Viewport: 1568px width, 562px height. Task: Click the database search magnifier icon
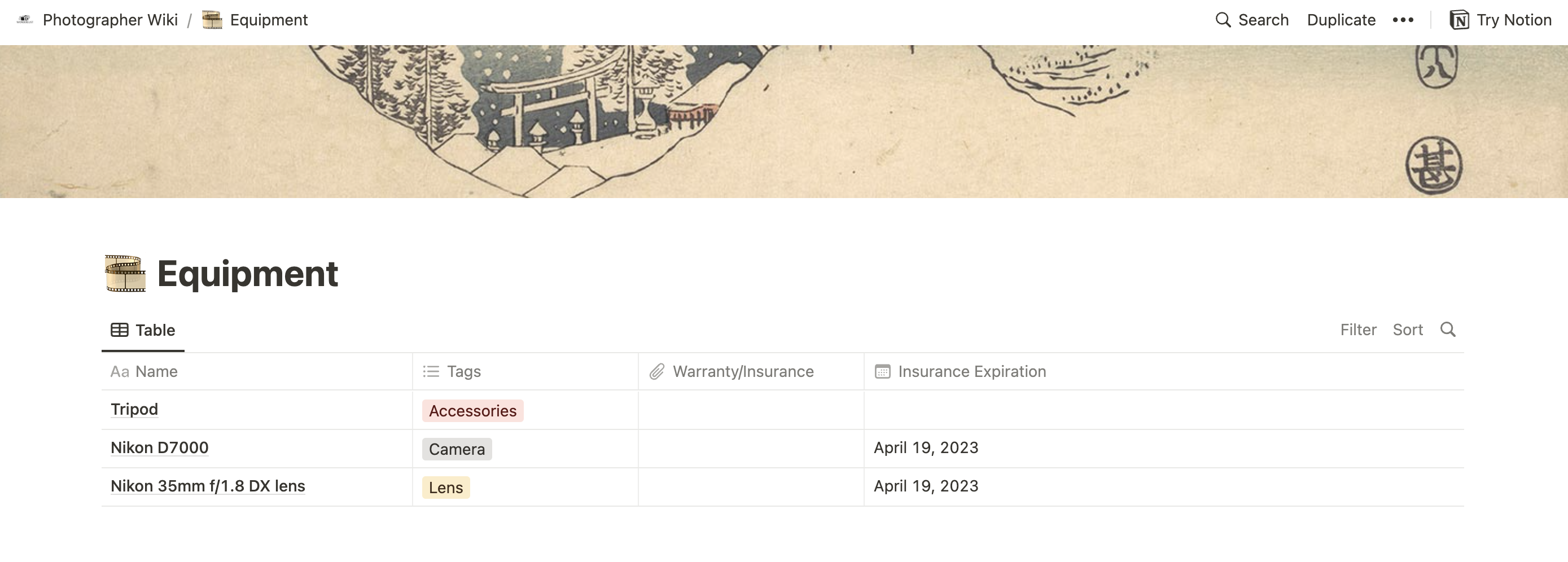click(x=1448, y=330)
